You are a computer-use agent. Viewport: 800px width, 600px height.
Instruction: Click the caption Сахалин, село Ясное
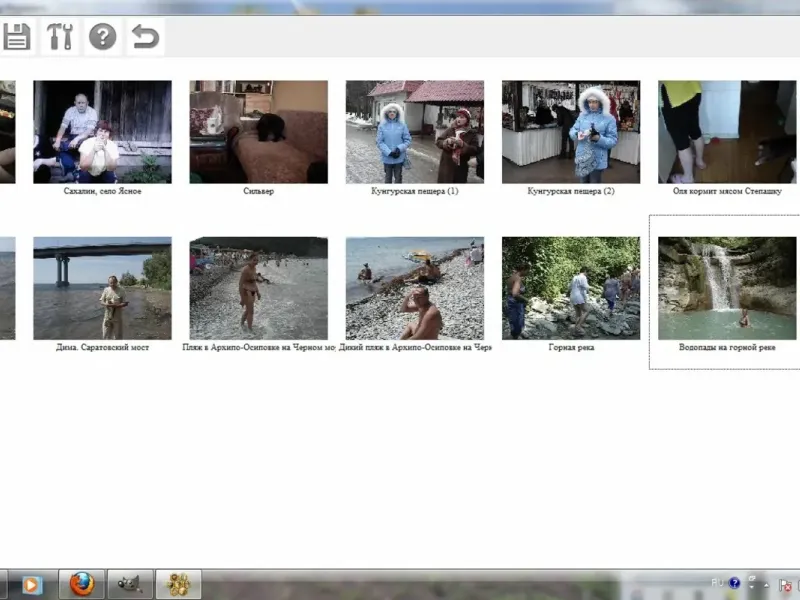point(103,191)
